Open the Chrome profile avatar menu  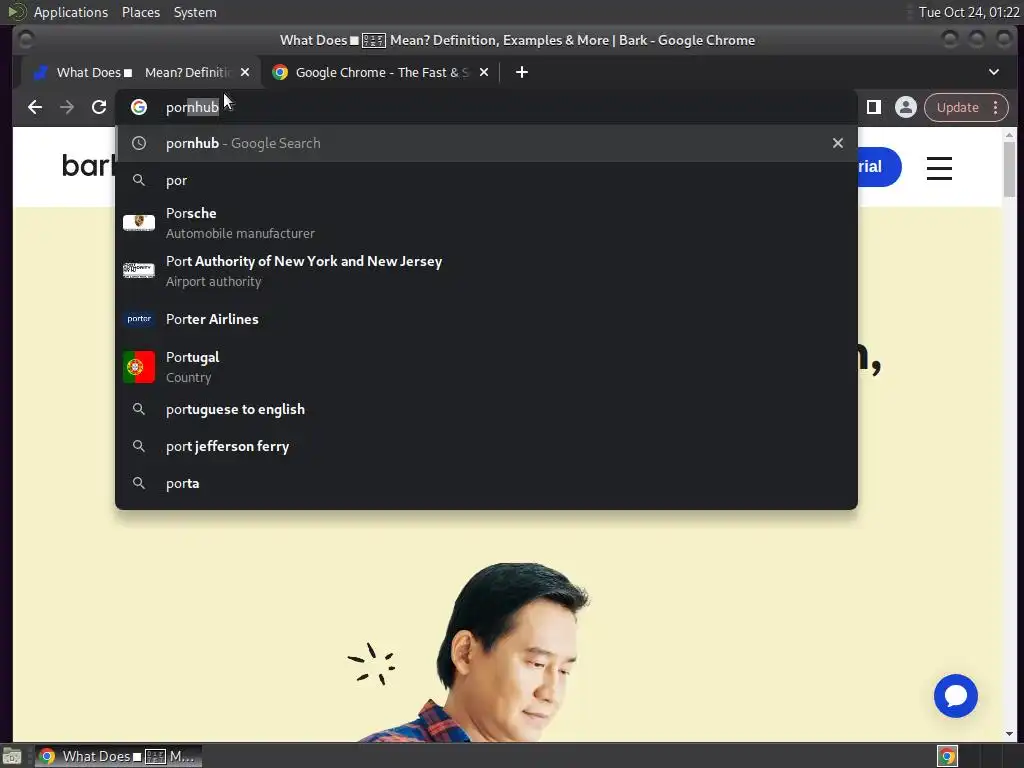[906, 107]
